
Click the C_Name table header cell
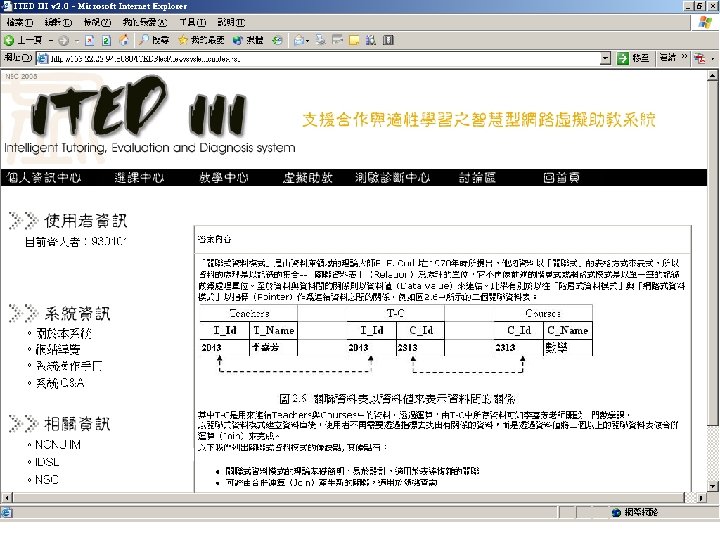[568, 330]
